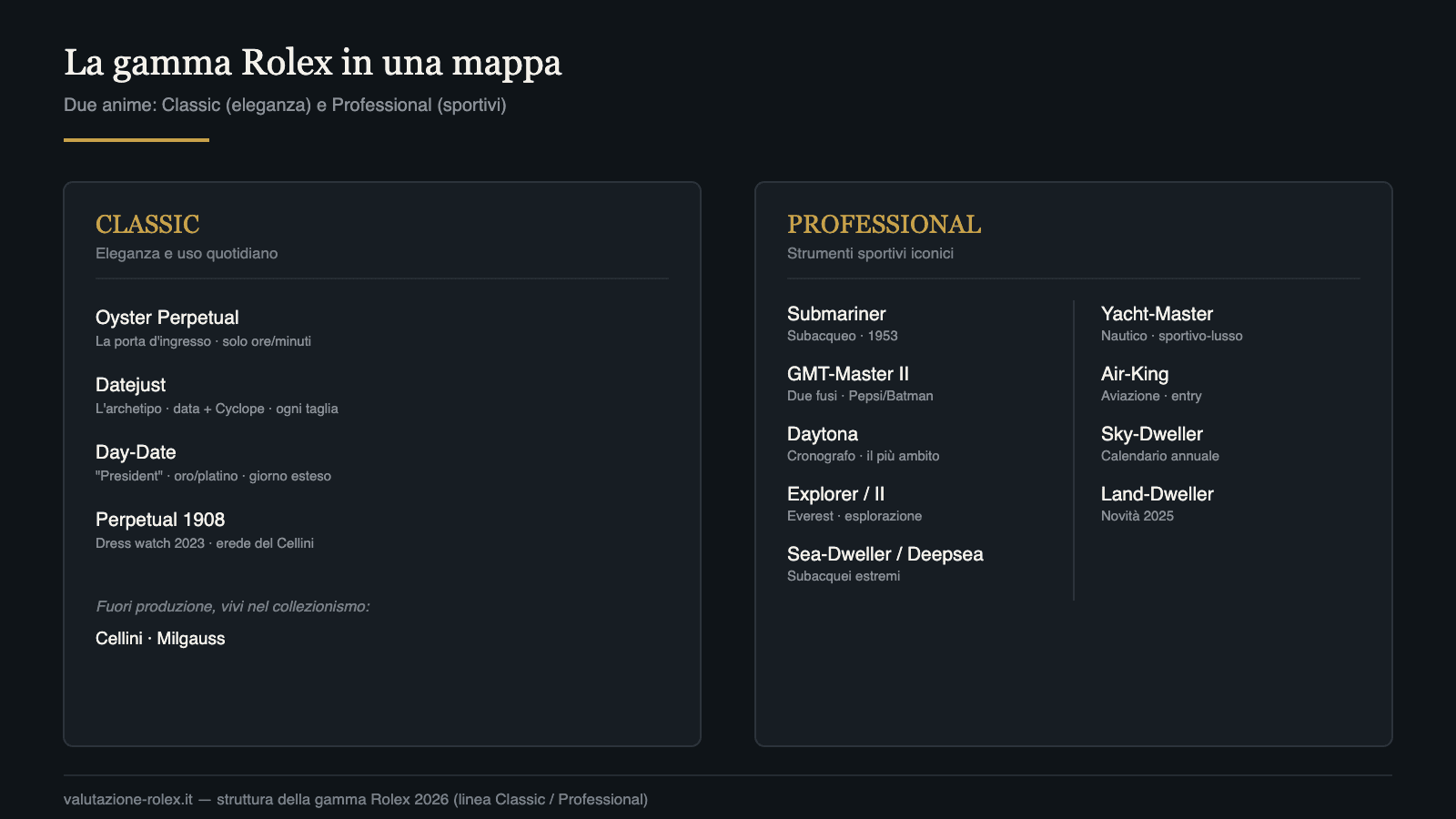Click the "Datejust" model name
The image size is (1456, 819).
(131, 385)
